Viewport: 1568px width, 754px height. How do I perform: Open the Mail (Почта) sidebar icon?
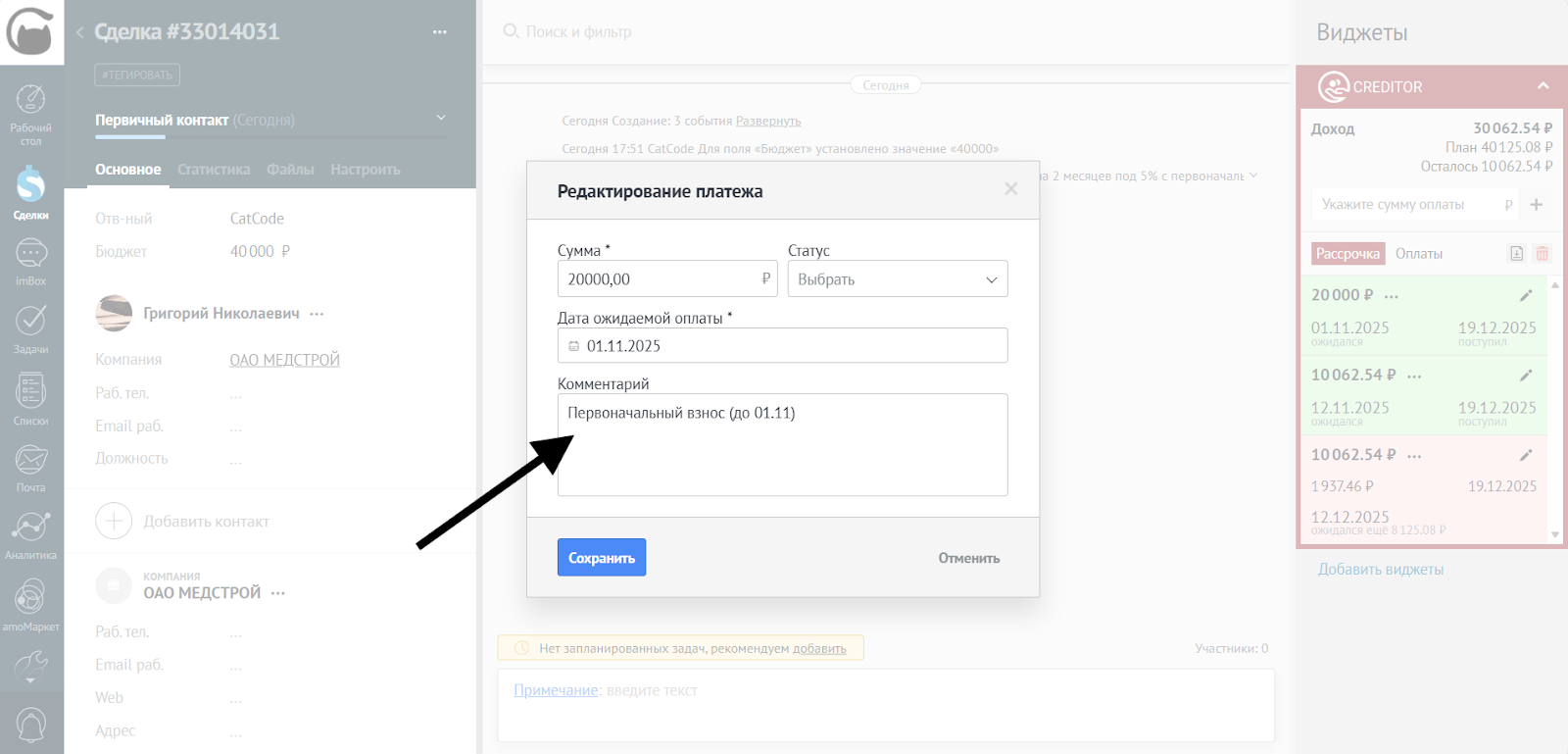(31, 467)
